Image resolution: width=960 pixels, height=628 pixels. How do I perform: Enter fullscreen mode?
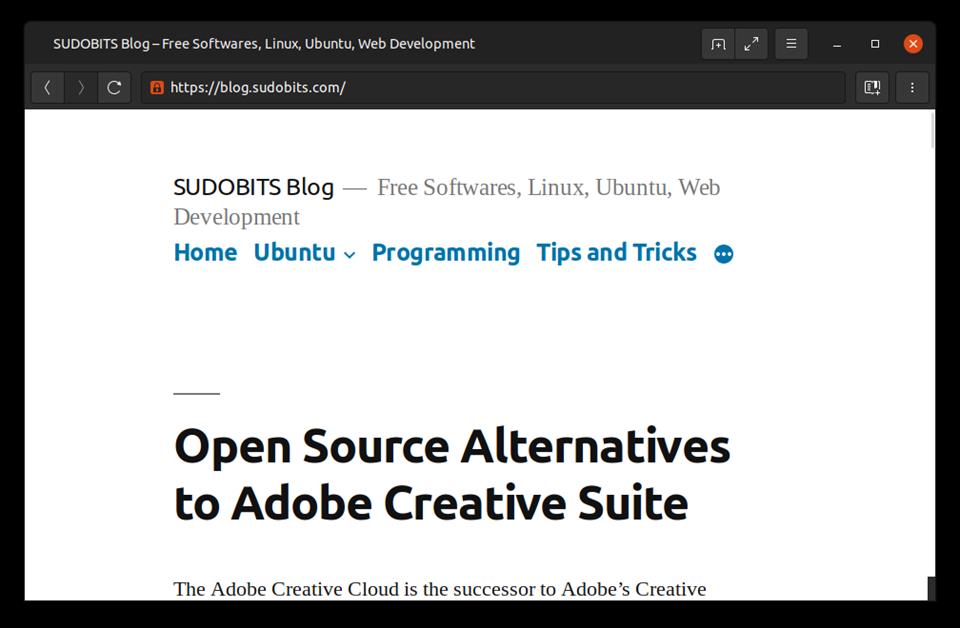pyautogui.click(x=752, y=43)
